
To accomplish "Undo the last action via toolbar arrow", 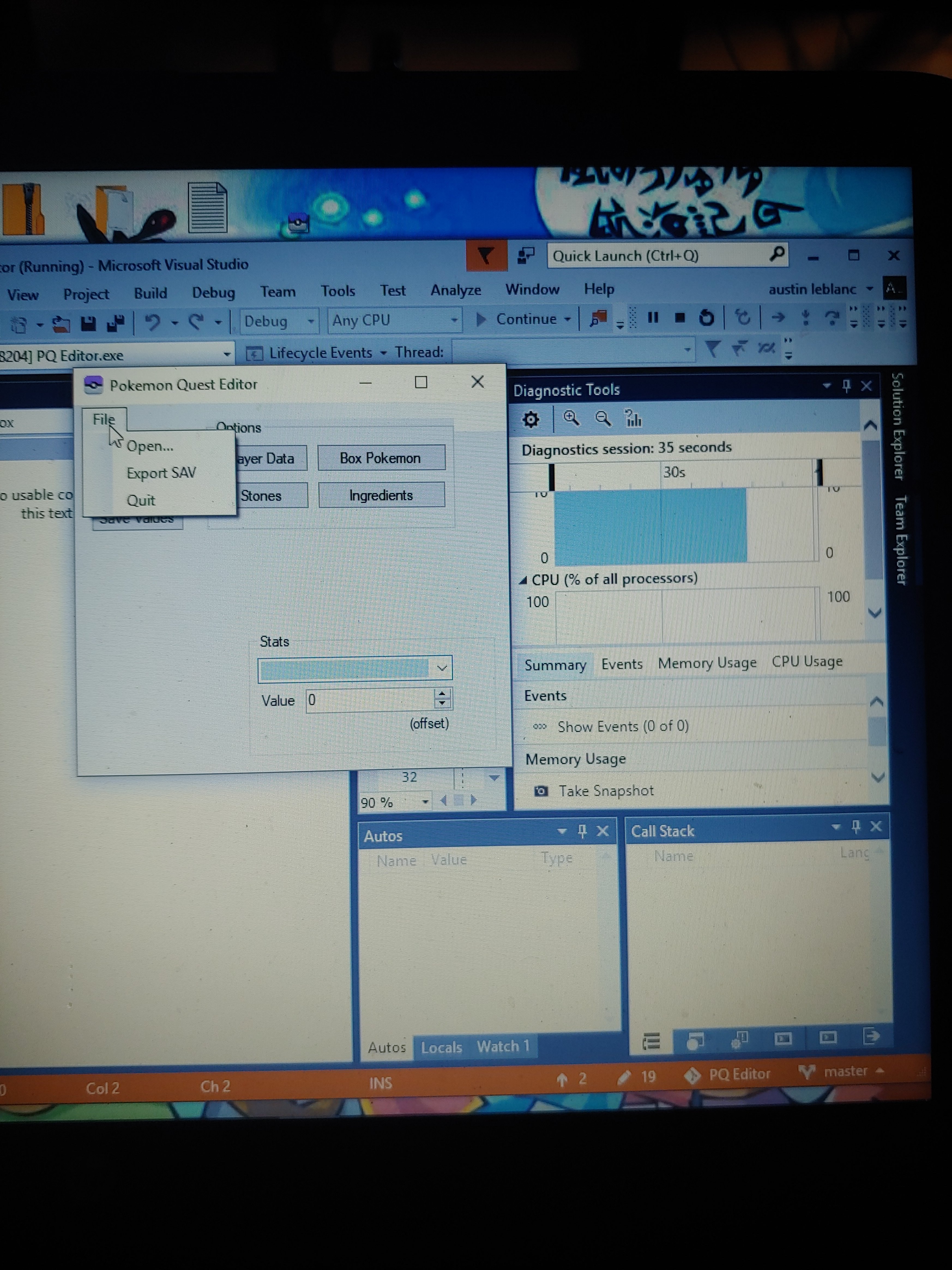I will point(152,322).
